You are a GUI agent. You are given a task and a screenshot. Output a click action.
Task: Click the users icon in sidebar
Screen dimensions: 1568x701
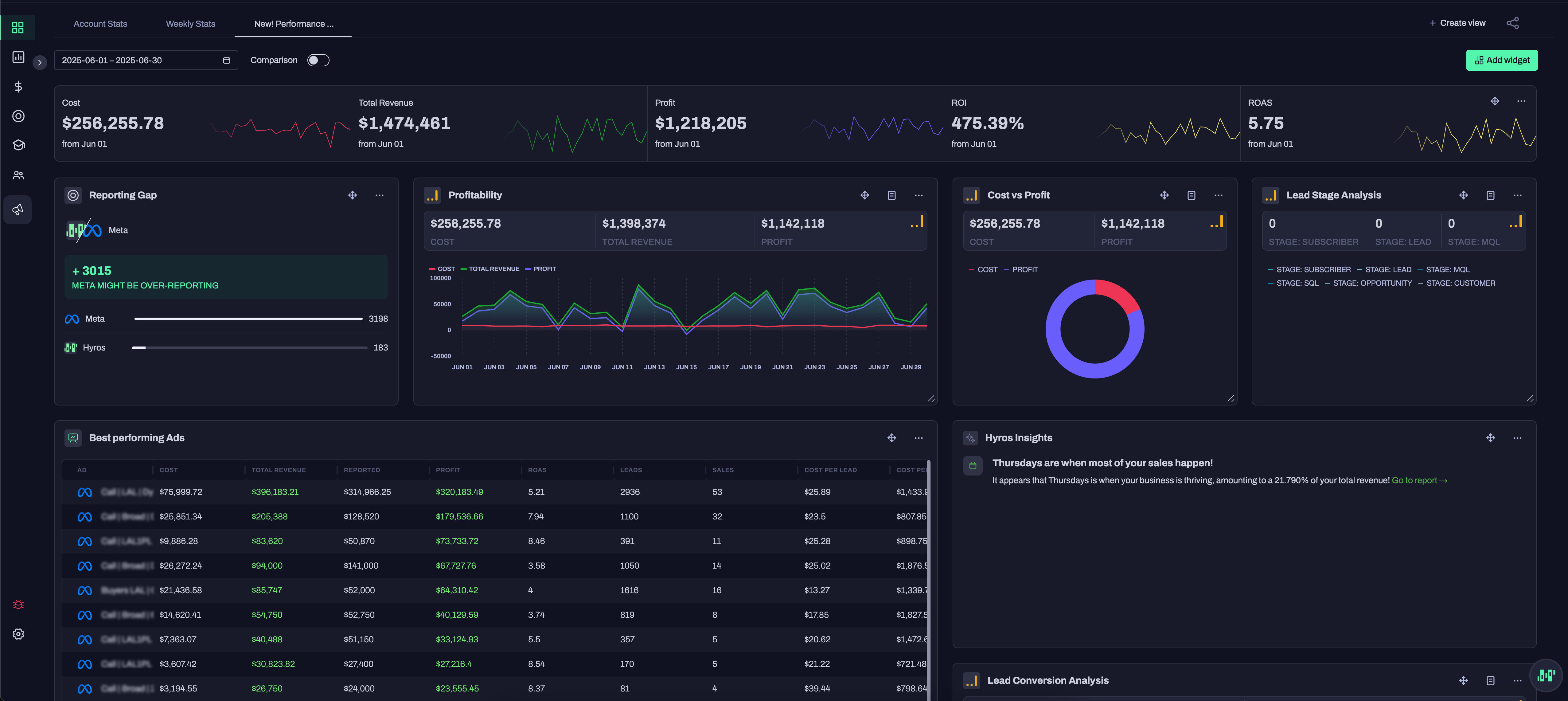point(18,175)
